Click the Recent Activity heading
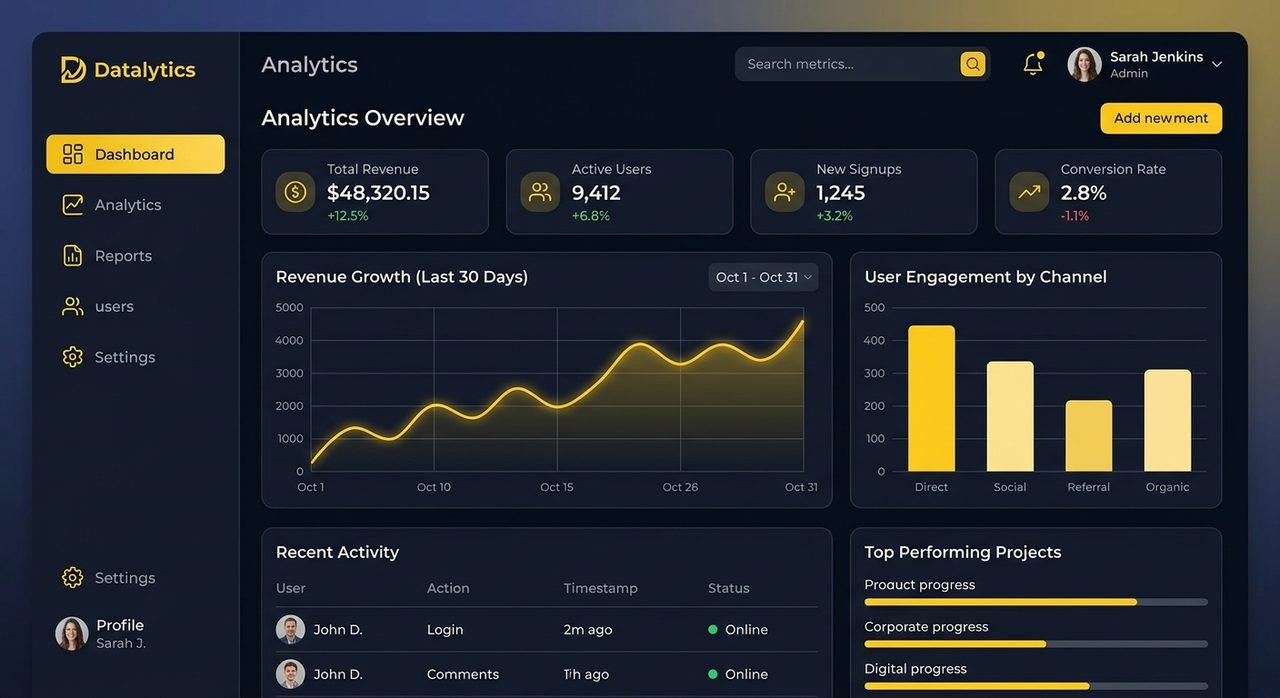Screen dimensions: 1280x698 tap(337, 552)
